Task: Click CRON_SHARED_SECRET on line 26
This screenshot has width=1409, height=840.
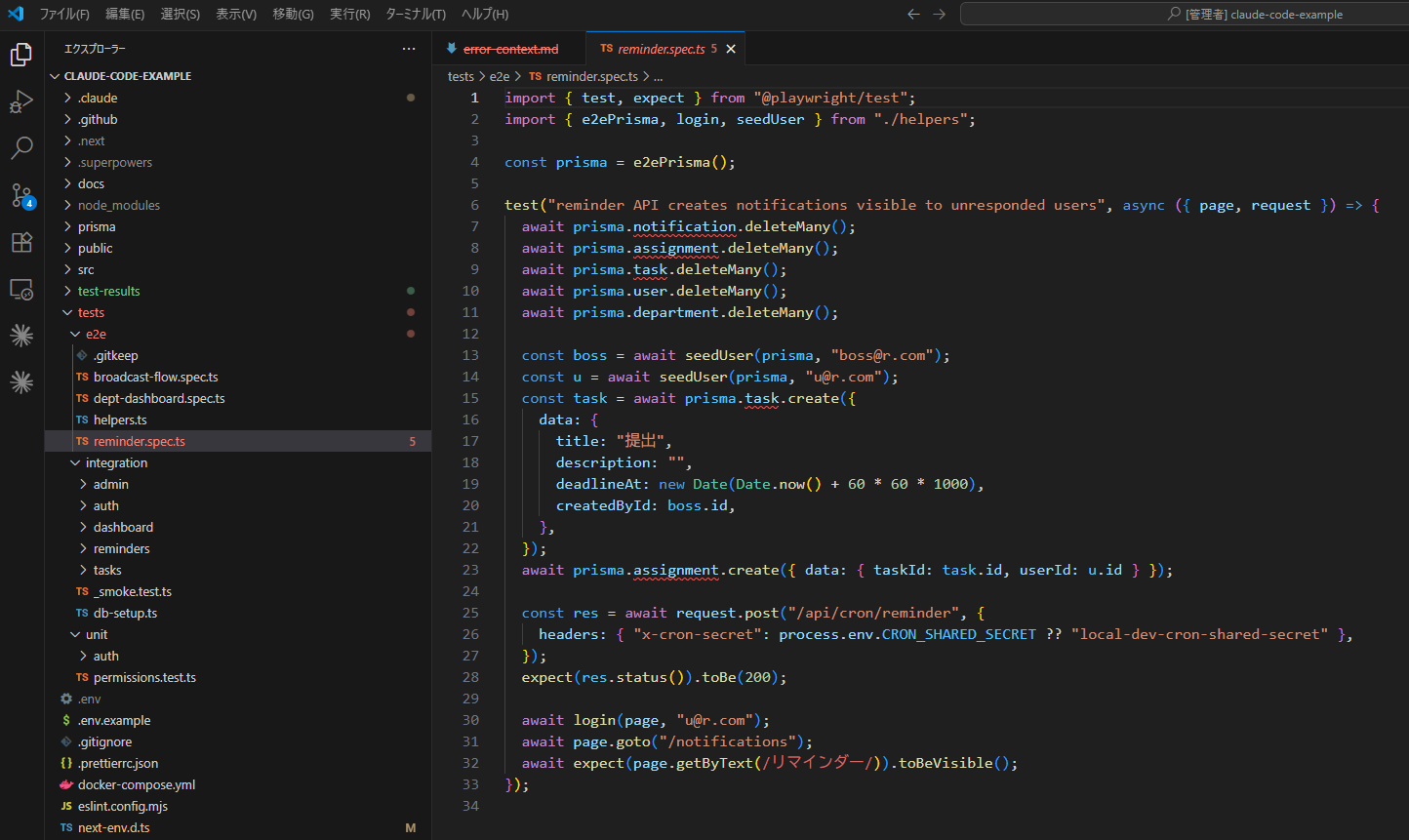Action: pyautogui.click(x=959, y=634)
